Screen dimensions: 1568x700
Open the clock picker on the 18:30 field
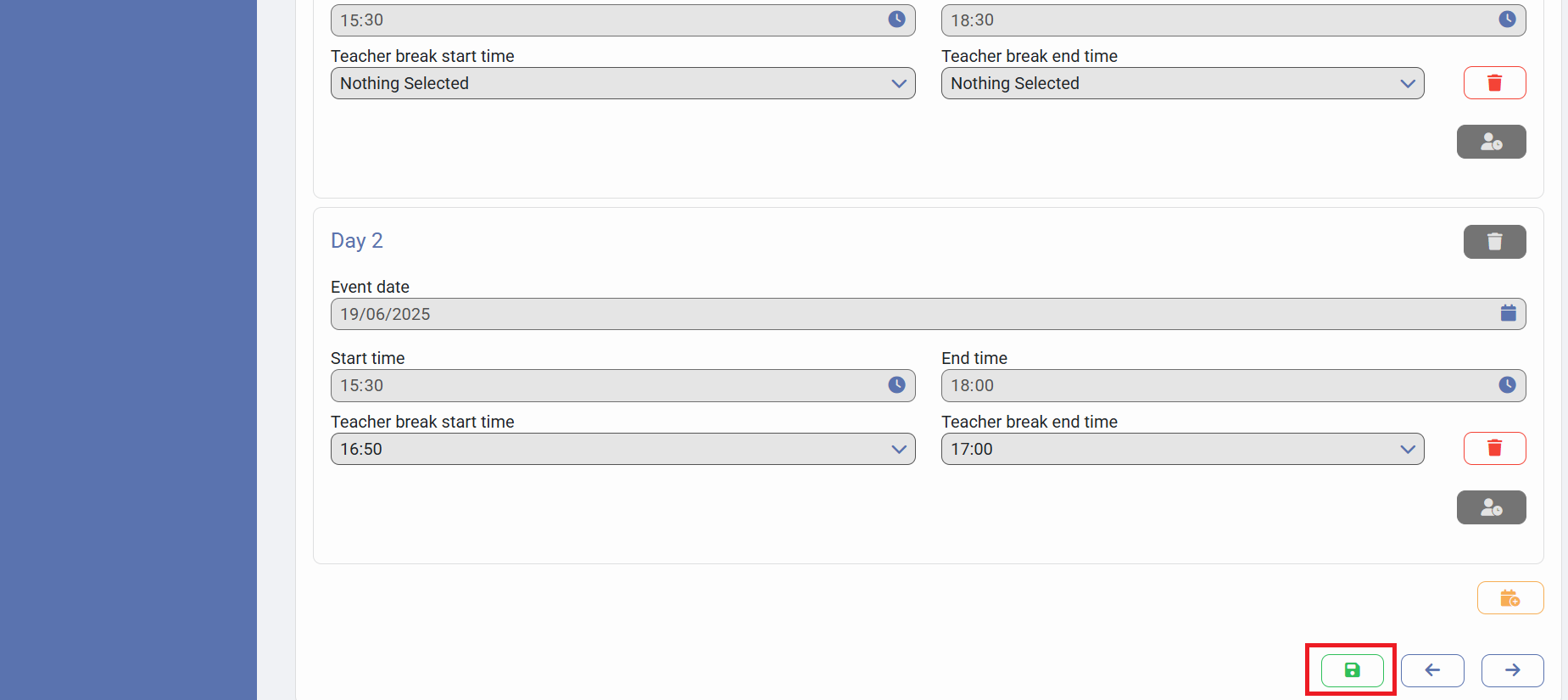click(1507, 20)
